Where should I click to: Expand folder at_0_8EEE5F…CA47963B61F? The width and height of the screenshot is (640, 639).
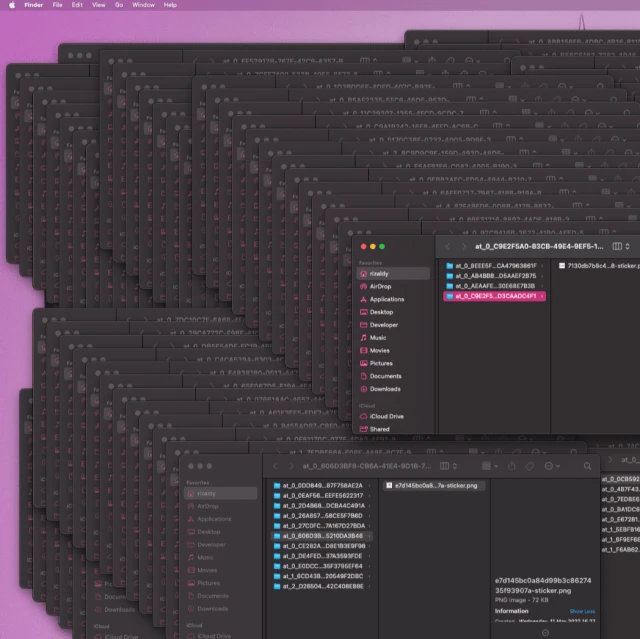coord(496,266)
